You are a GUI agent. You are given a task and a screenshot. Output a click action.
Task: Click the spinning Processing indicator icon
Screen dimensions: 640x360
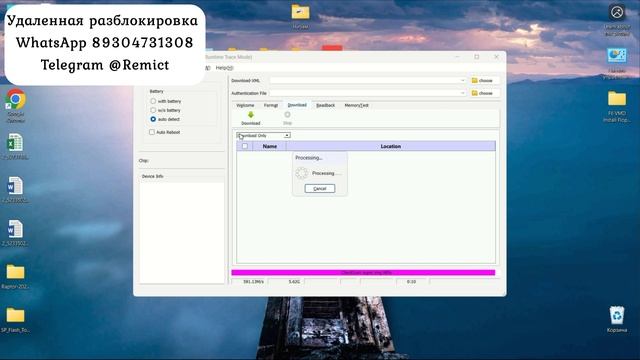[x=302, y=173]
